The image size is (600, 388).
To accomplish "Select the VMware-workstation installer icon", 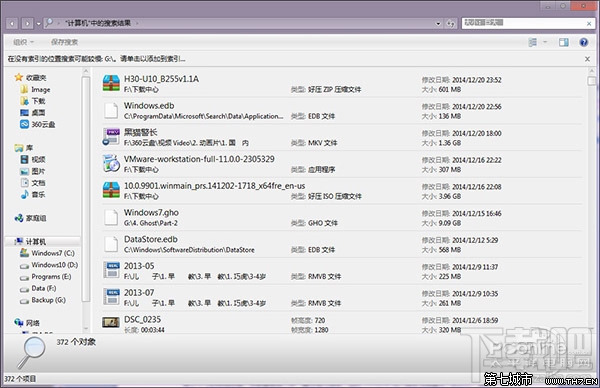I will click(x=111, y=163).
